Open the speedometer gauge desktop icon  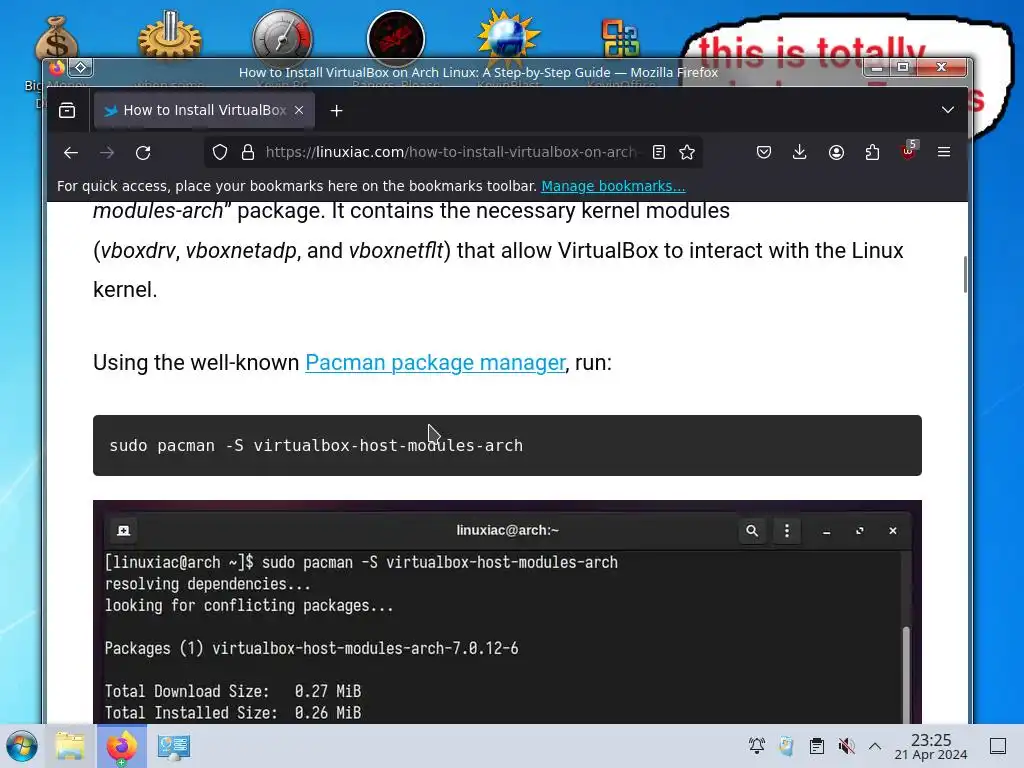click(283, 38)
